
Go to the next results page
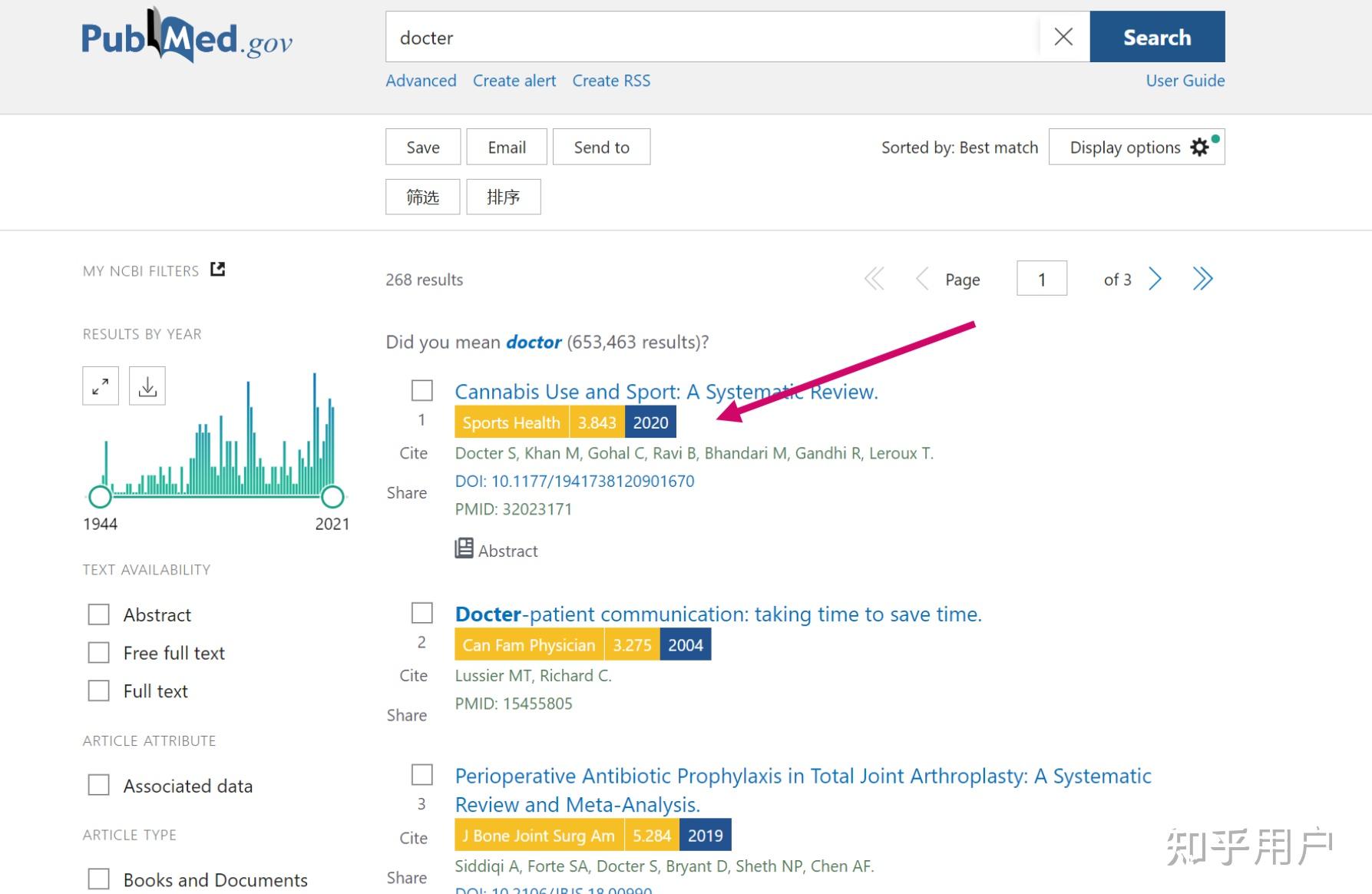pos(1155,279)
